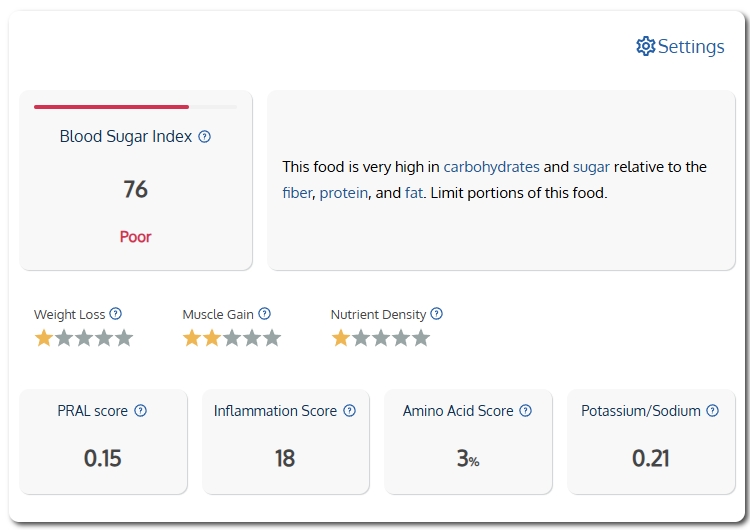750x530 pixels.
Task: Click the second Muscle Gain star
Action: (x=212, y=338)
